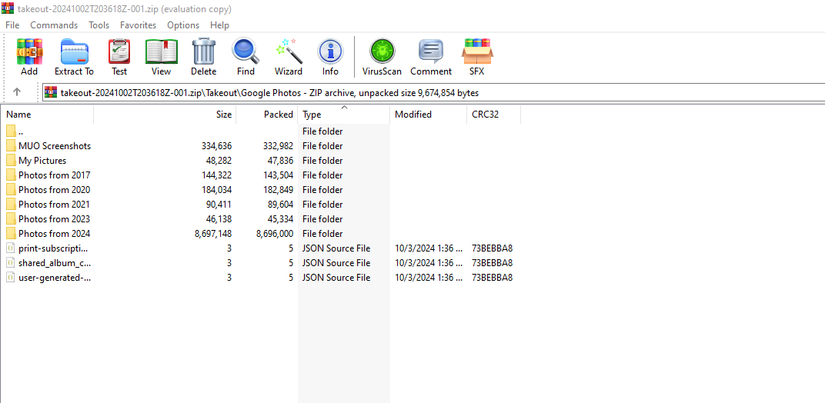Click CRC32 value in print-subscripti... row
This screenshot has height=403, width=825.
point(492,248)
